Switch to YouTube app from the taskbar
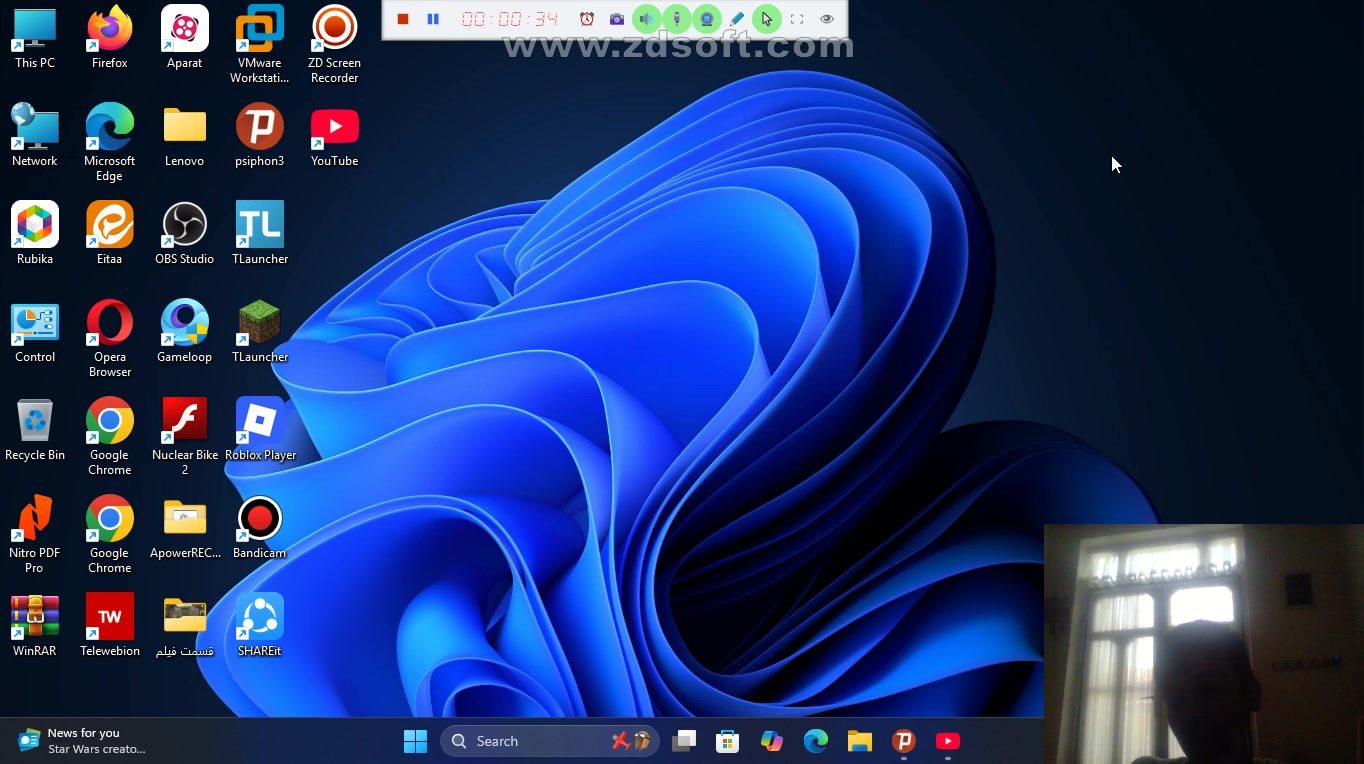 tap(948, 741)
